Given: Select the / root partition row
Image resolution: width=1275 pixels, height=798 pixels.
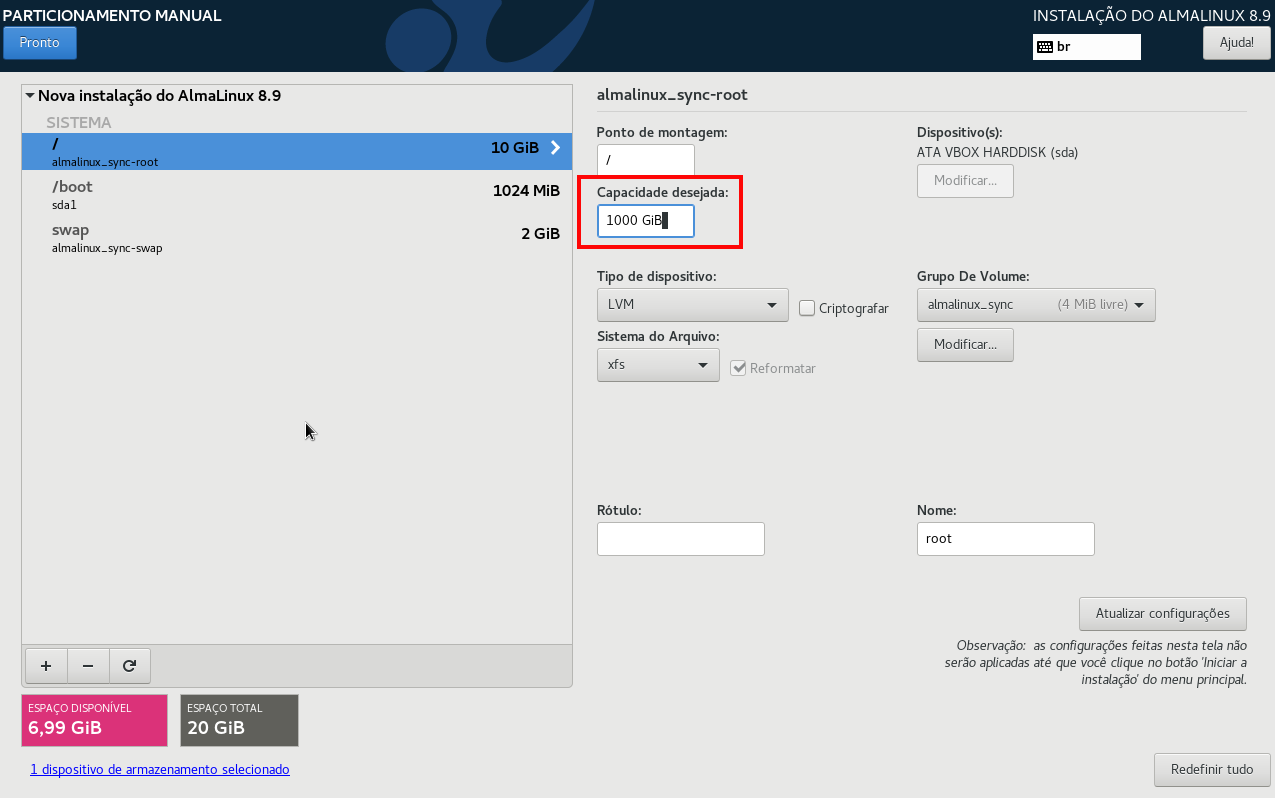Looking at the screenshot, I should [x=296, y=152].
